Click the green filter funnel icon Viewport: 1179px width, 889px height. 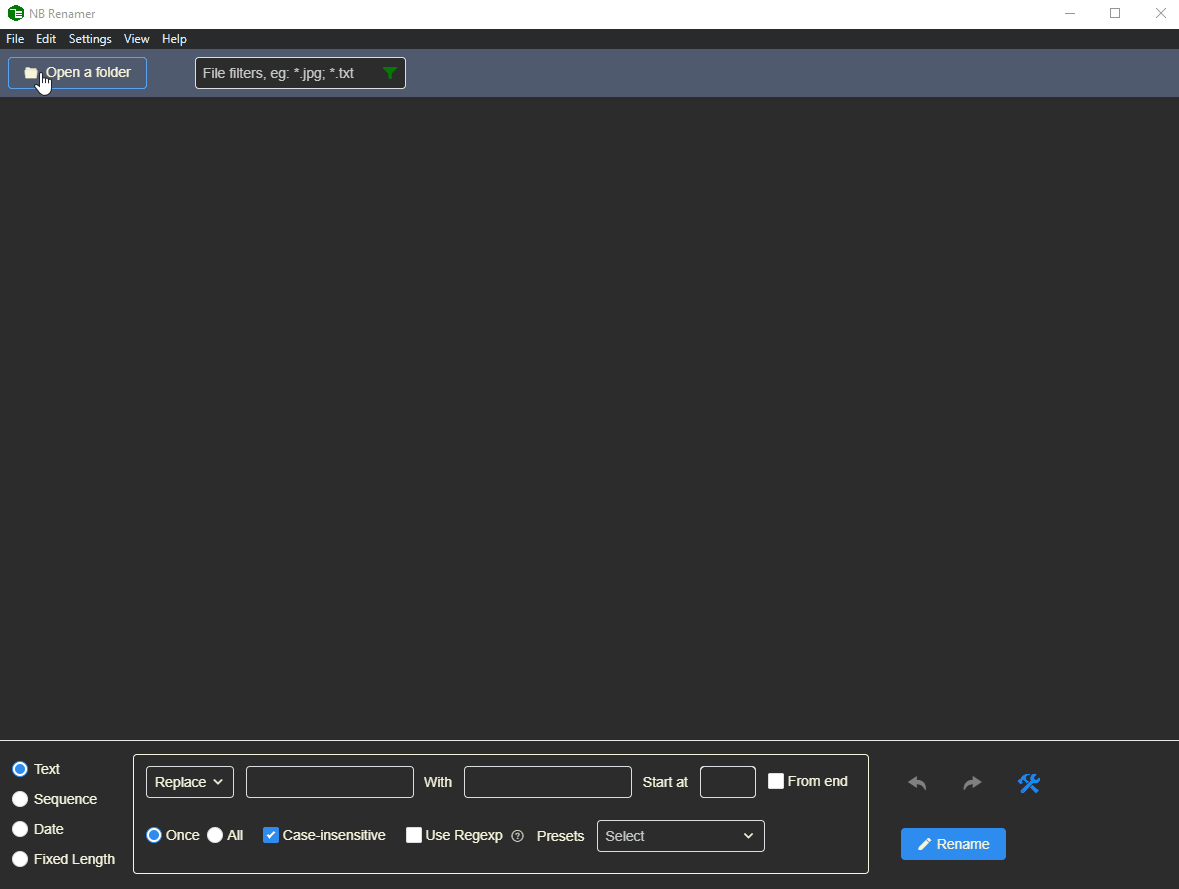(x=390, y=73)
